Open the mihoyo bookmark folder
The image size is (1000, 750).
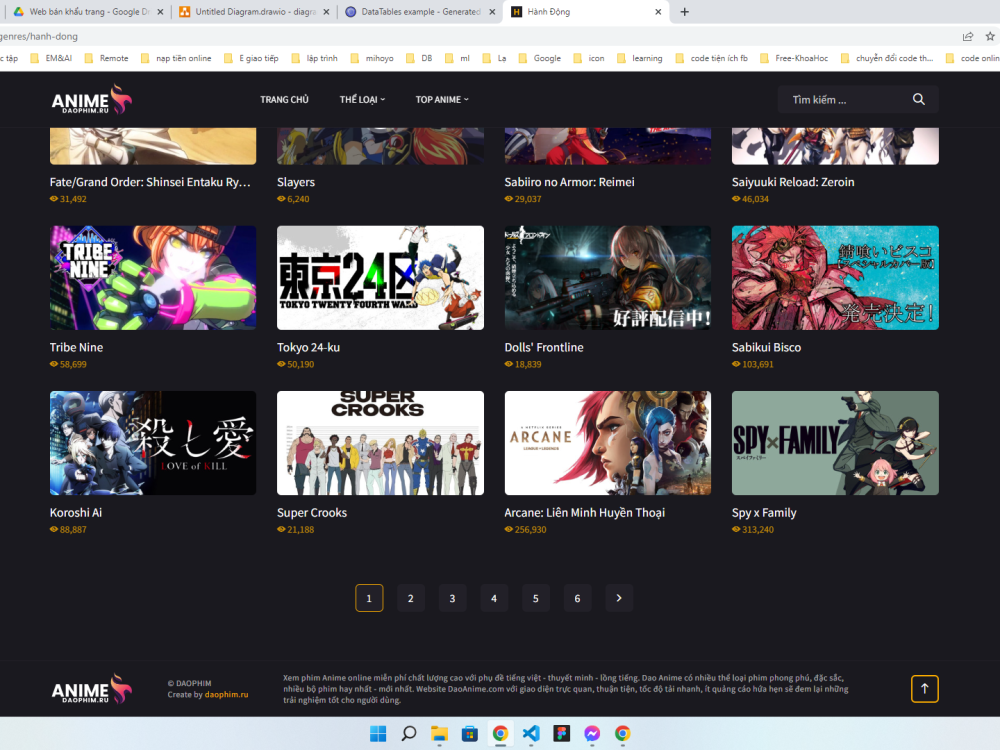point(372,58)
